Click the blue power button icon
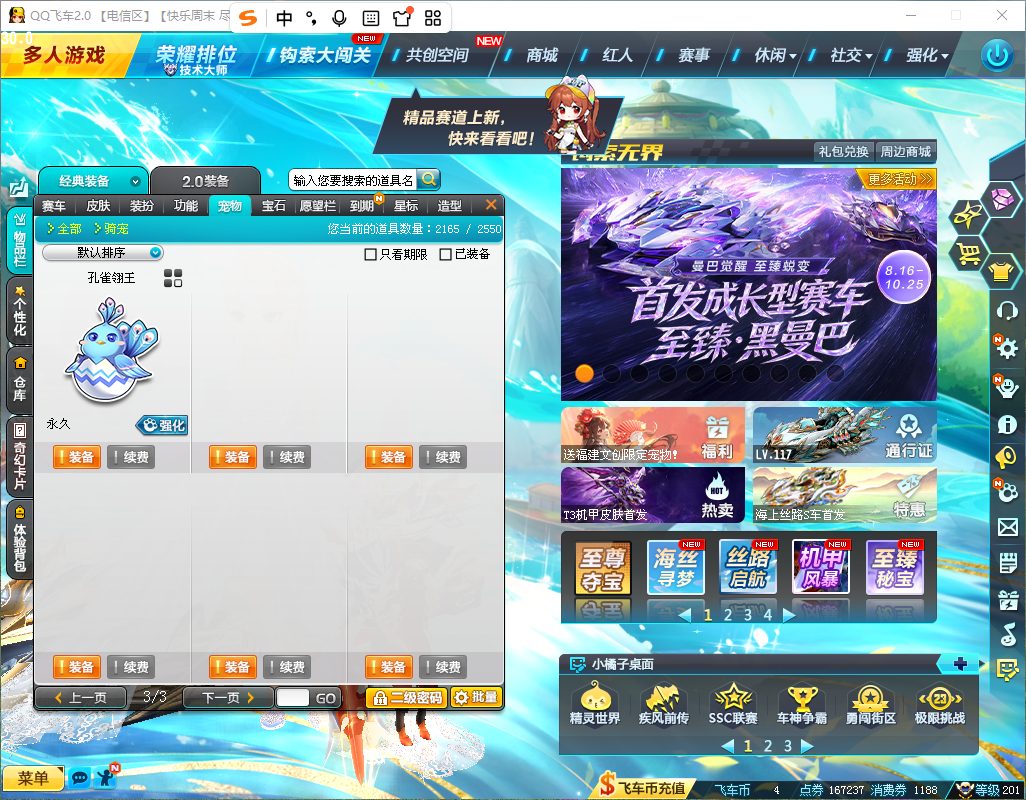The height and width of the screenshot is (800, 1026). click(997, 55)
